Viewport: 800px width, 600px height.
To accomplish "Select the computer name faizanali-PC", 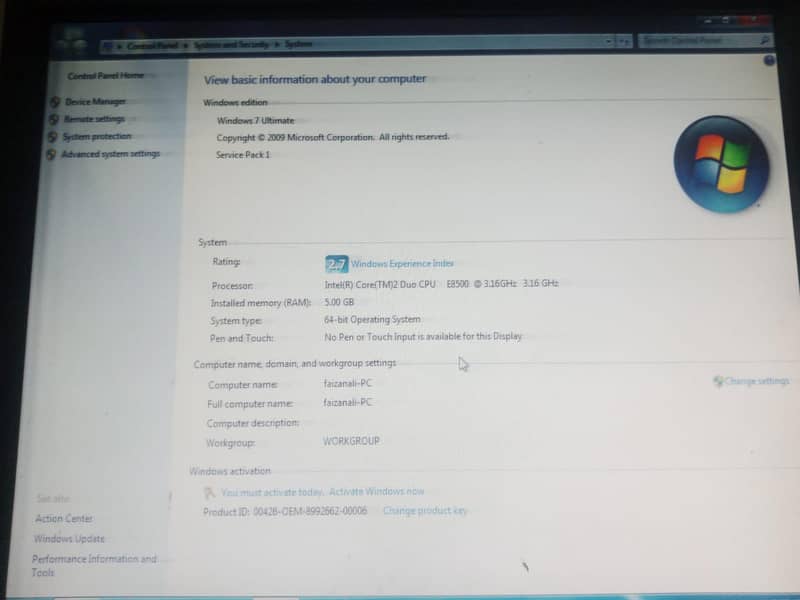I will pyautogui.click(x=347, y=383).
